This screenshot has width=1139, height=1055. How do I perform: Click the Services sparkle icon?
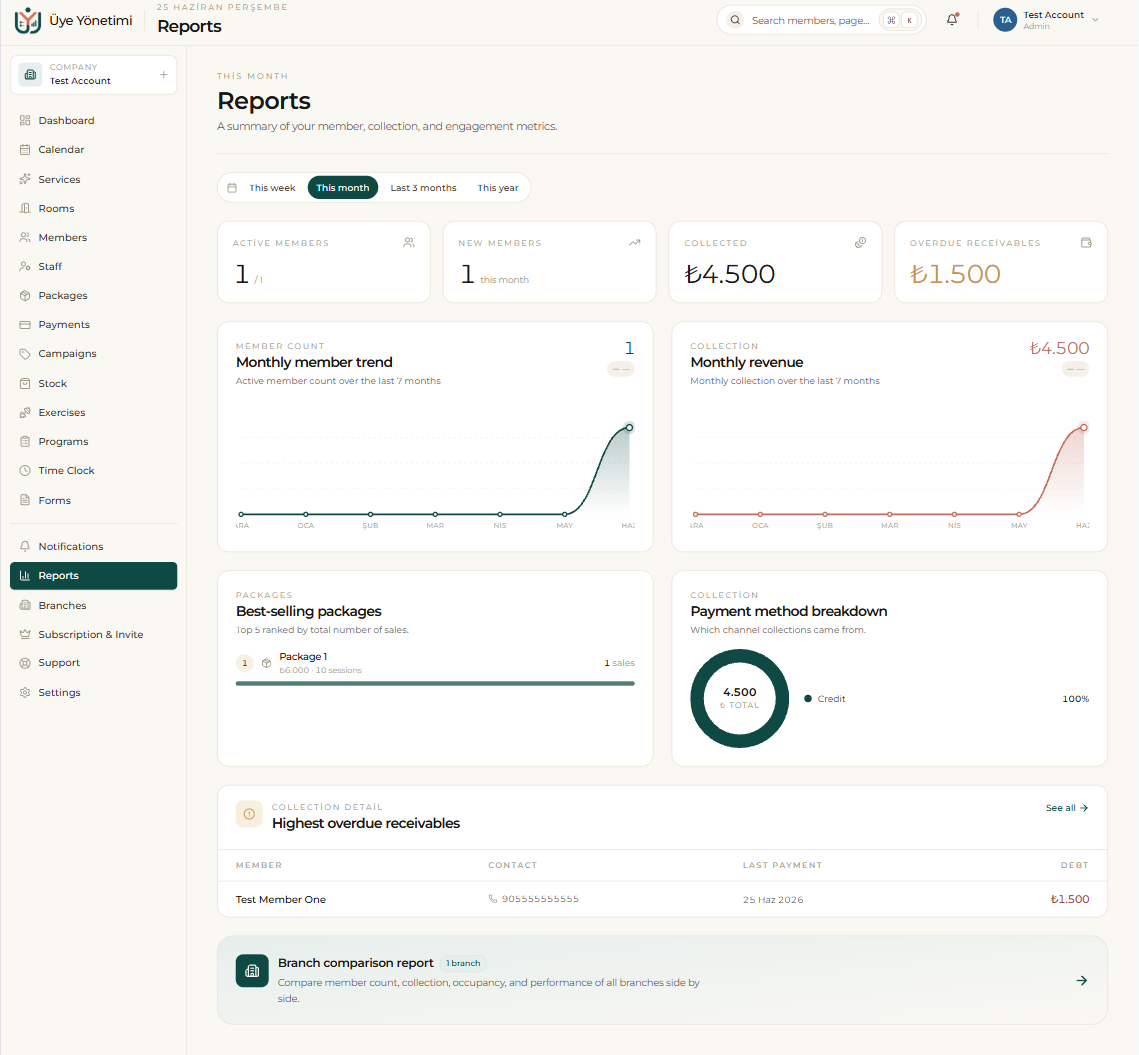click(25, 179)
